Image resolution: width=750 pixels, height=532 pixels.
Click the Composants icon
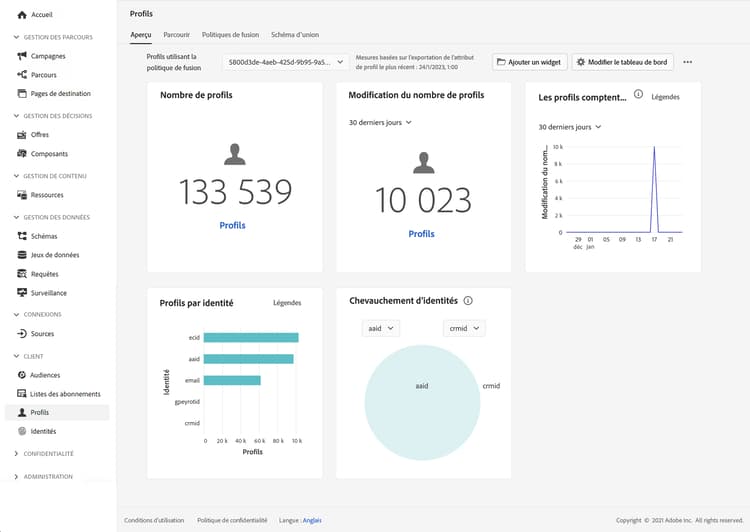pyautogui.click(x=22, y=154)
